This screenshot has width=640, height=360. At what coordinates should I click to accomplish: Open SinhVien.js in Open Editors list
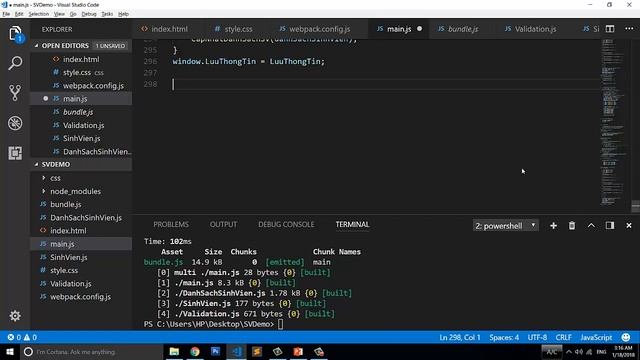(81, 138)
